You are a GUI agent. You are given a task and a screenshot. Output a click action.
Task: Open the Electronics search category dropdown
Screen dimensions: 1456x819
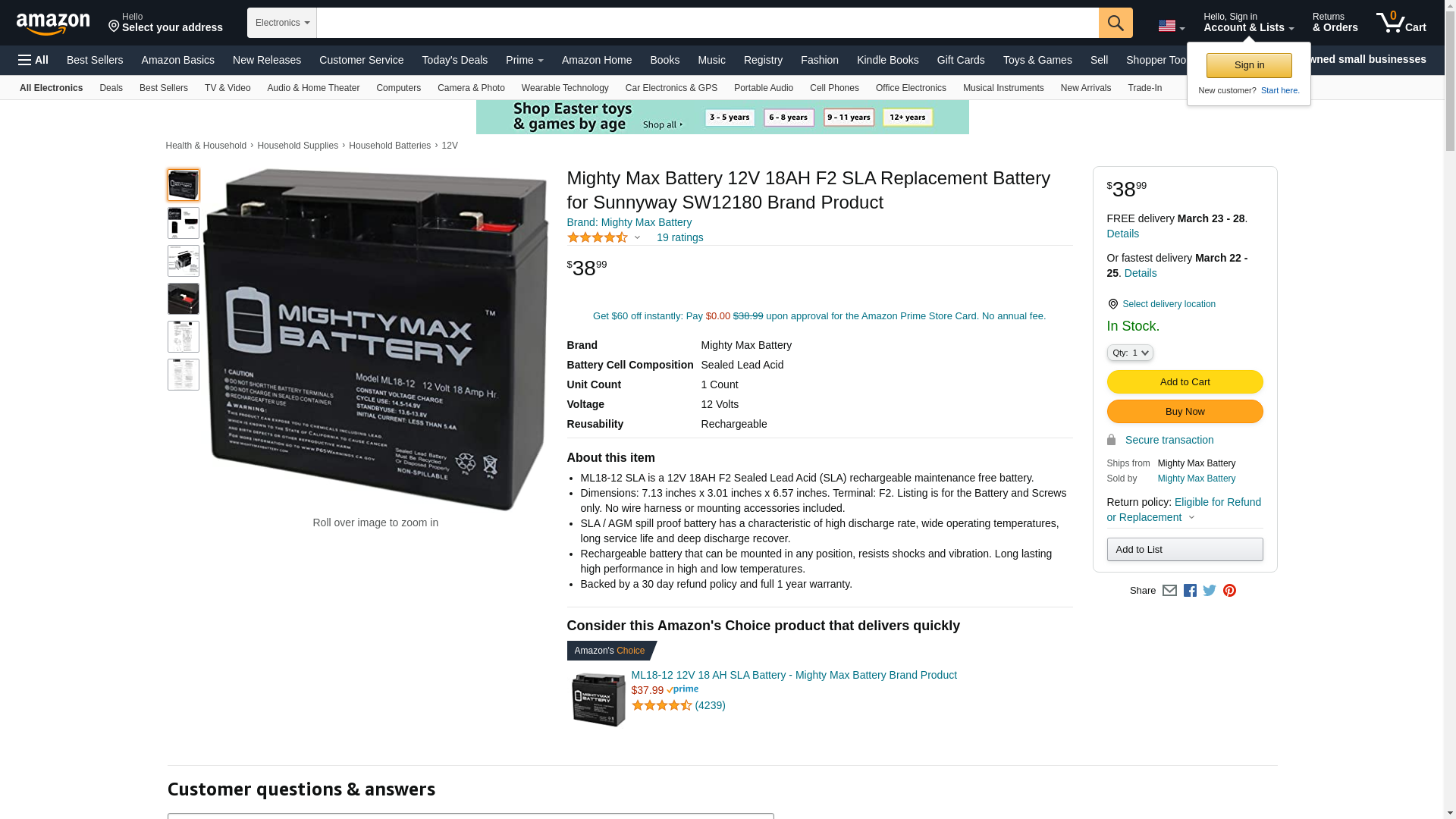[282, 23]
